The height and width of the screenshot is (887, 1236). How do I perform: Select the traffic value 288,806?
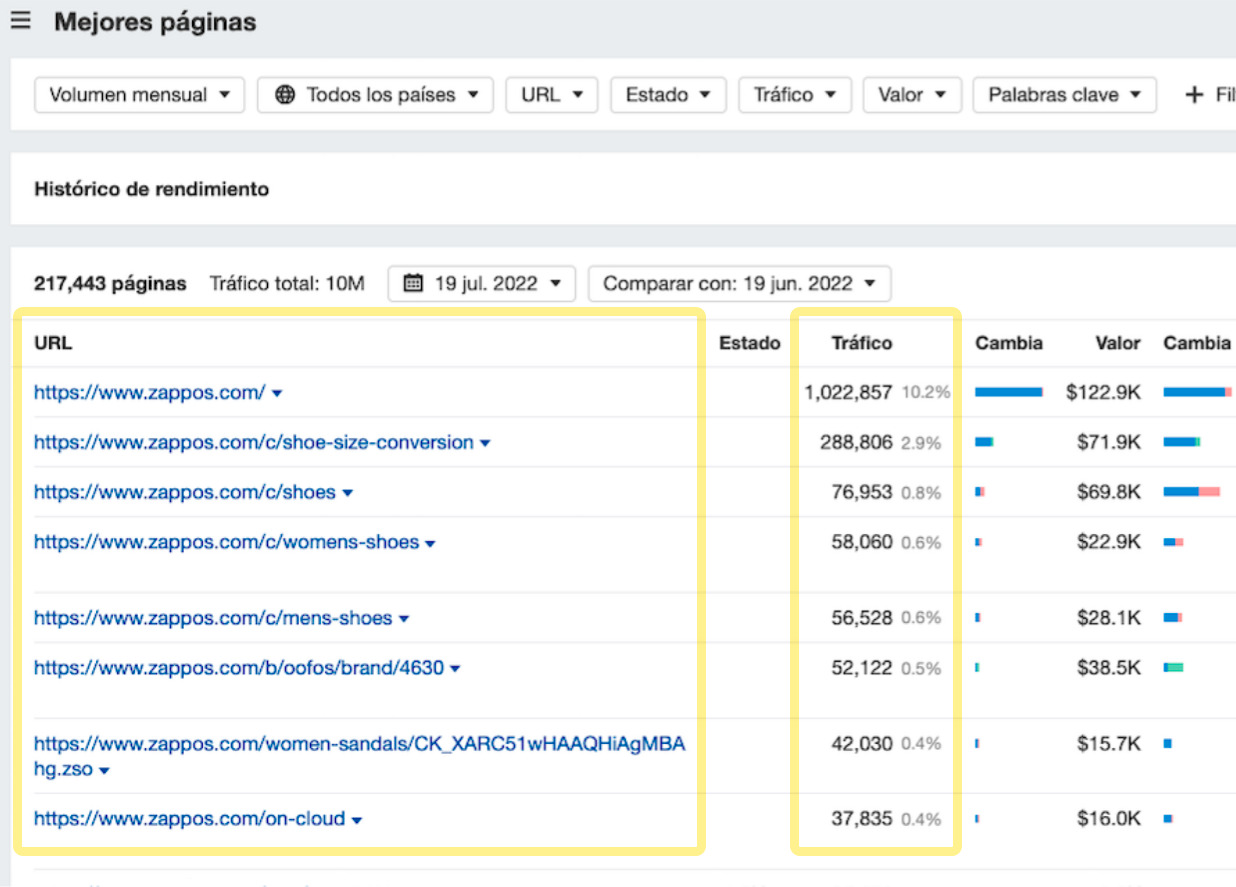click(856, 443)
